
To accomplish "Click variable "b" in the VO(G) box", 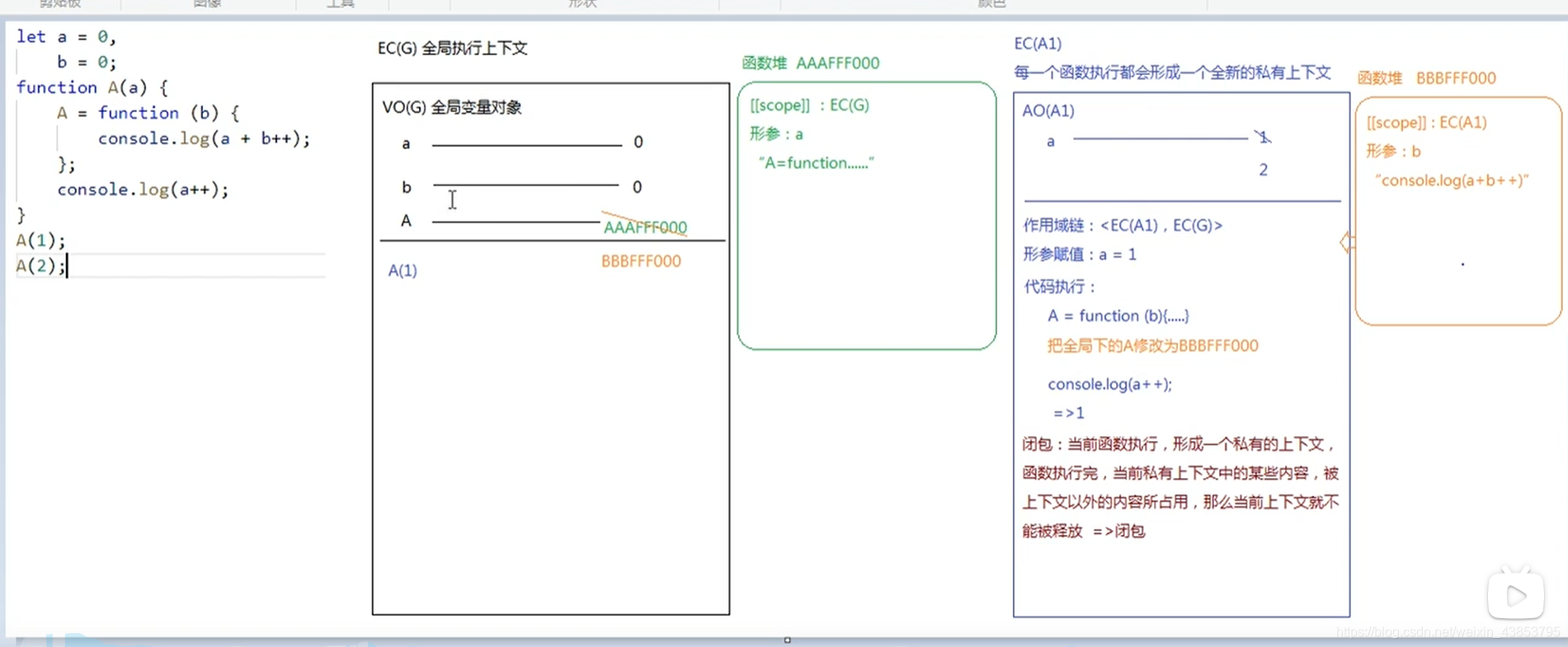I will [406, 187].
